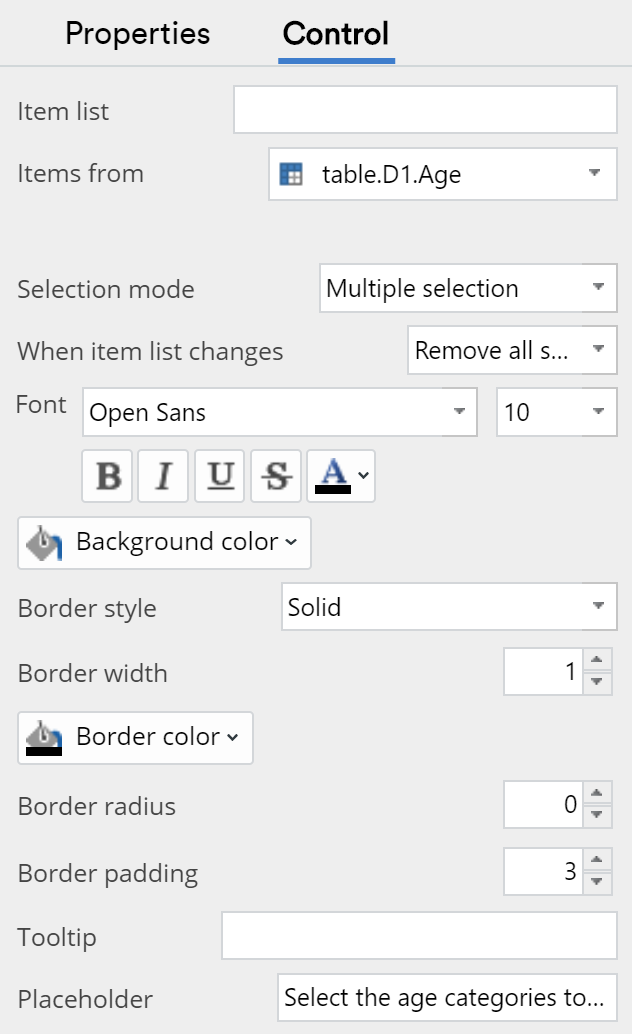Click inside the Tooltip input field
This screenshot has width=632, height=1034.
click(x=418, y=936)
